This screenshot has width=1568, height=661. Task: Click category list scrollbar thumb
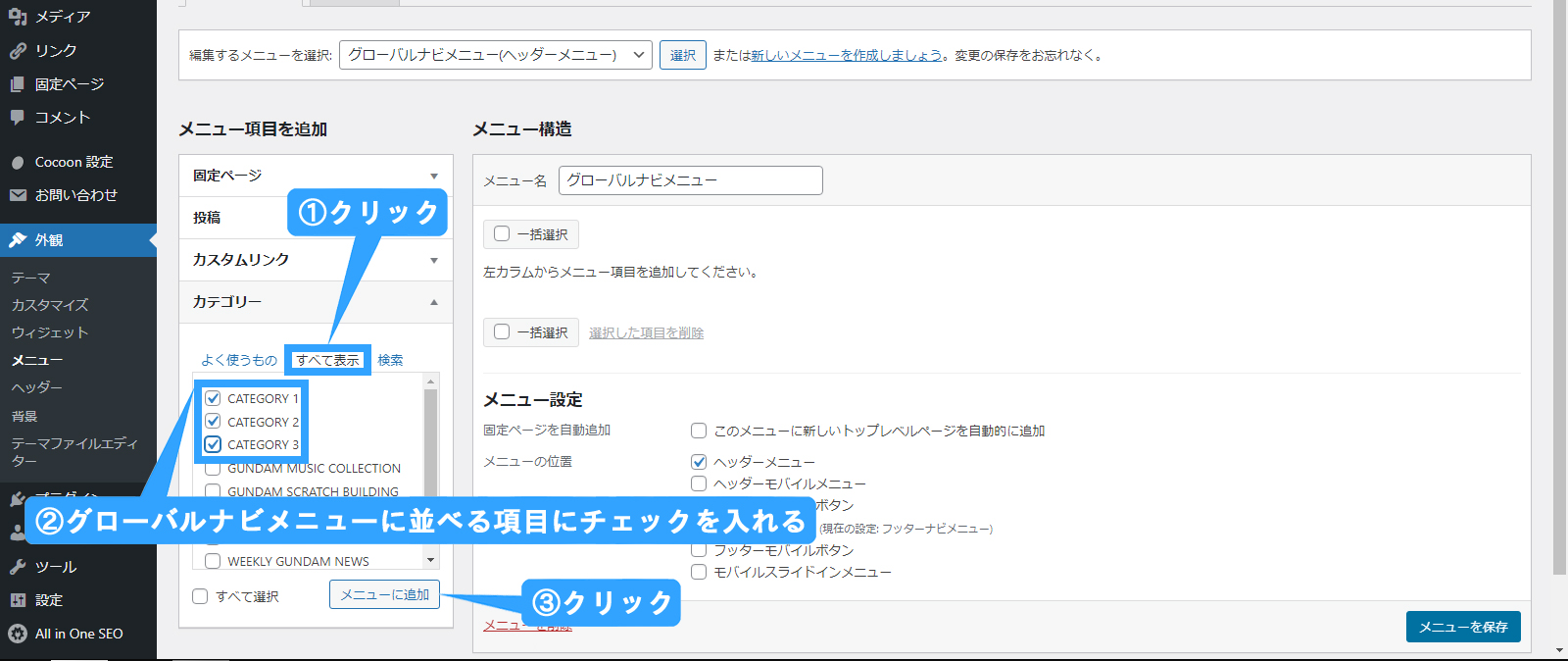pyautogui.click(x=430, y=441)
